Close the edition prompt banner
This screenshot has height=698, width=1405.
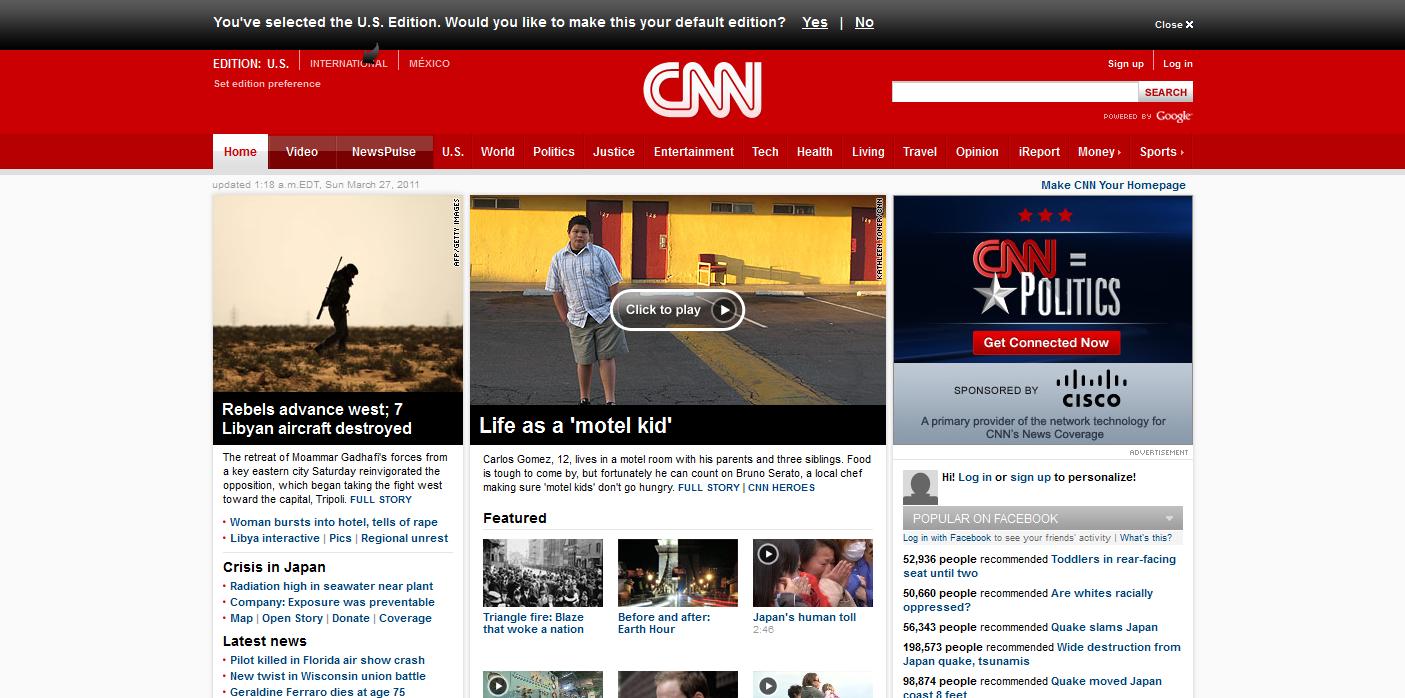pyautogui.click(x=1174, y=25)
